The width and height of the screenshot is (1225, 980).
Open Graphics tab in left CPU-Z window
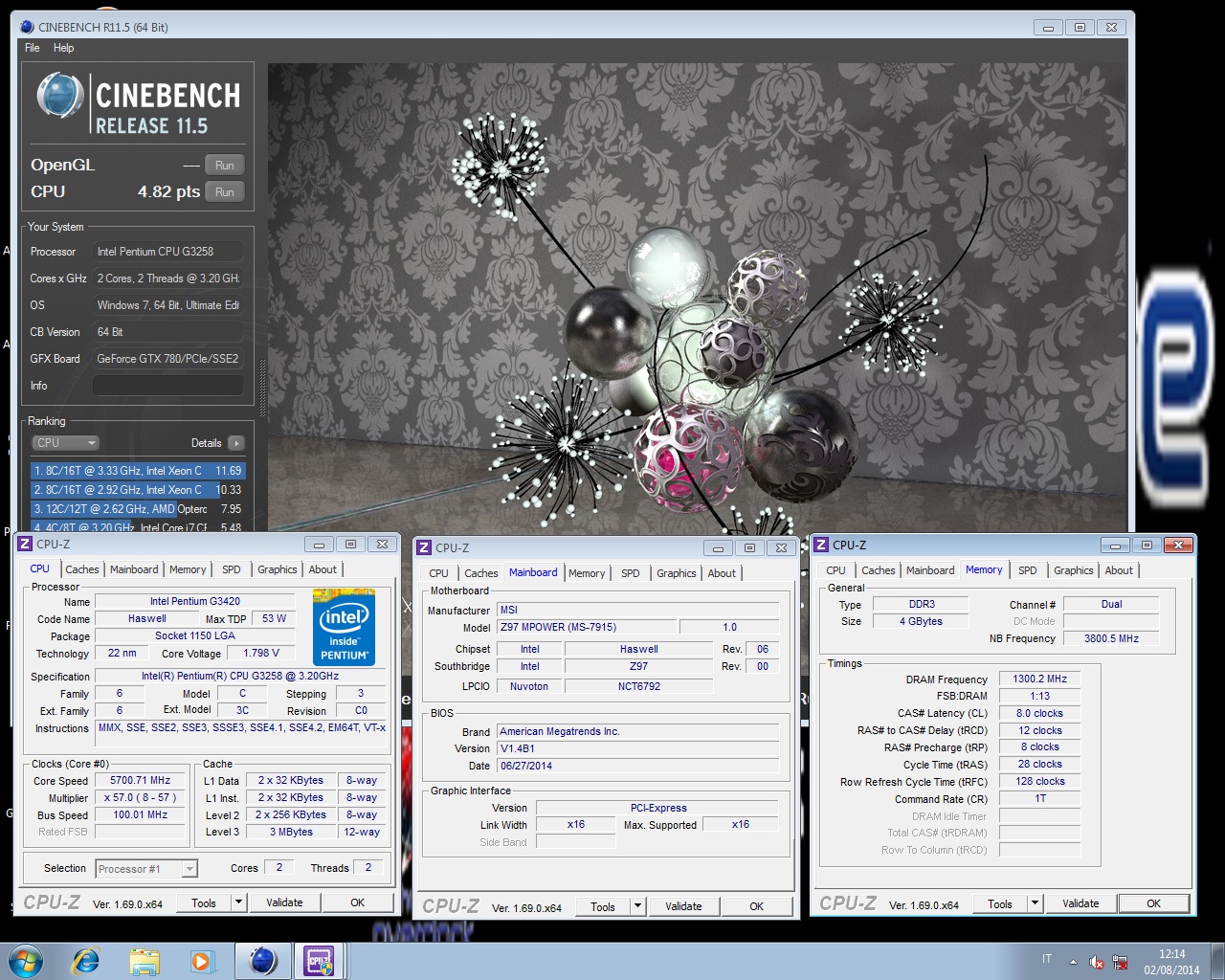278,569
